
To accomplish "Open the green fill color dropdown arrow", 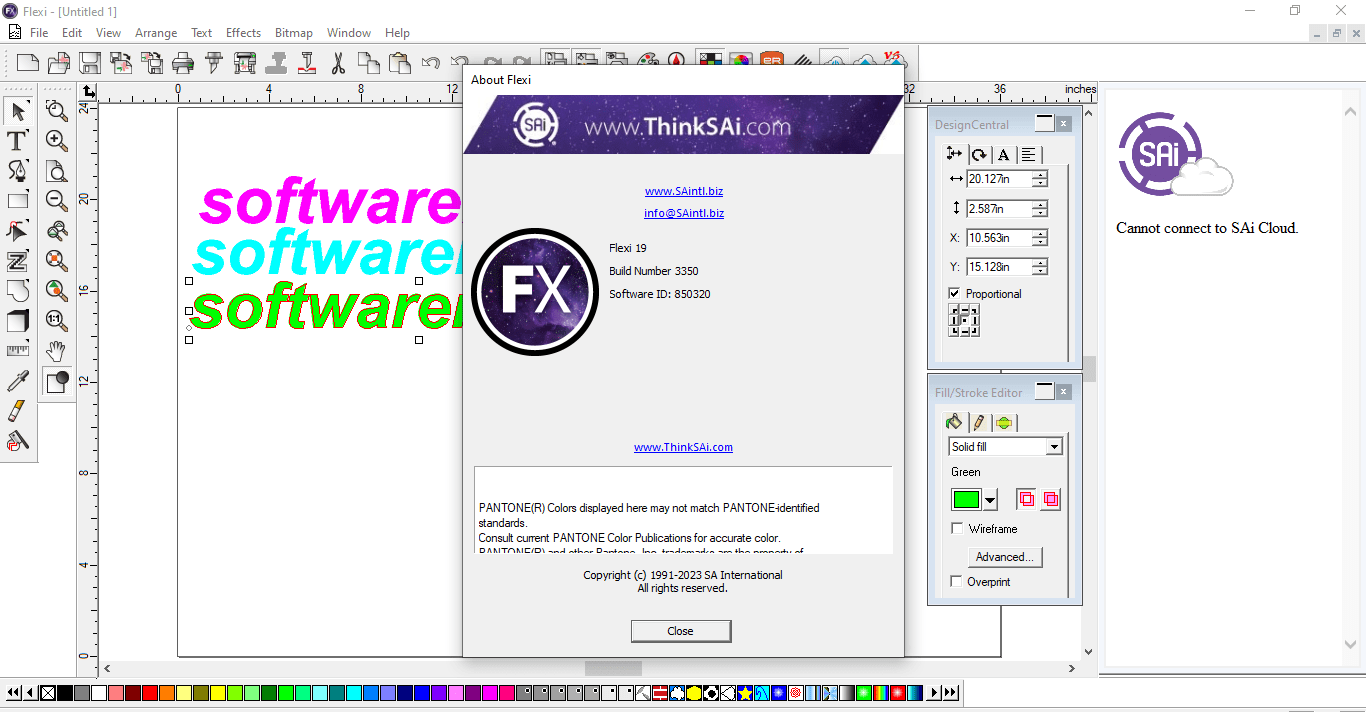I will [x=991, y=500].
